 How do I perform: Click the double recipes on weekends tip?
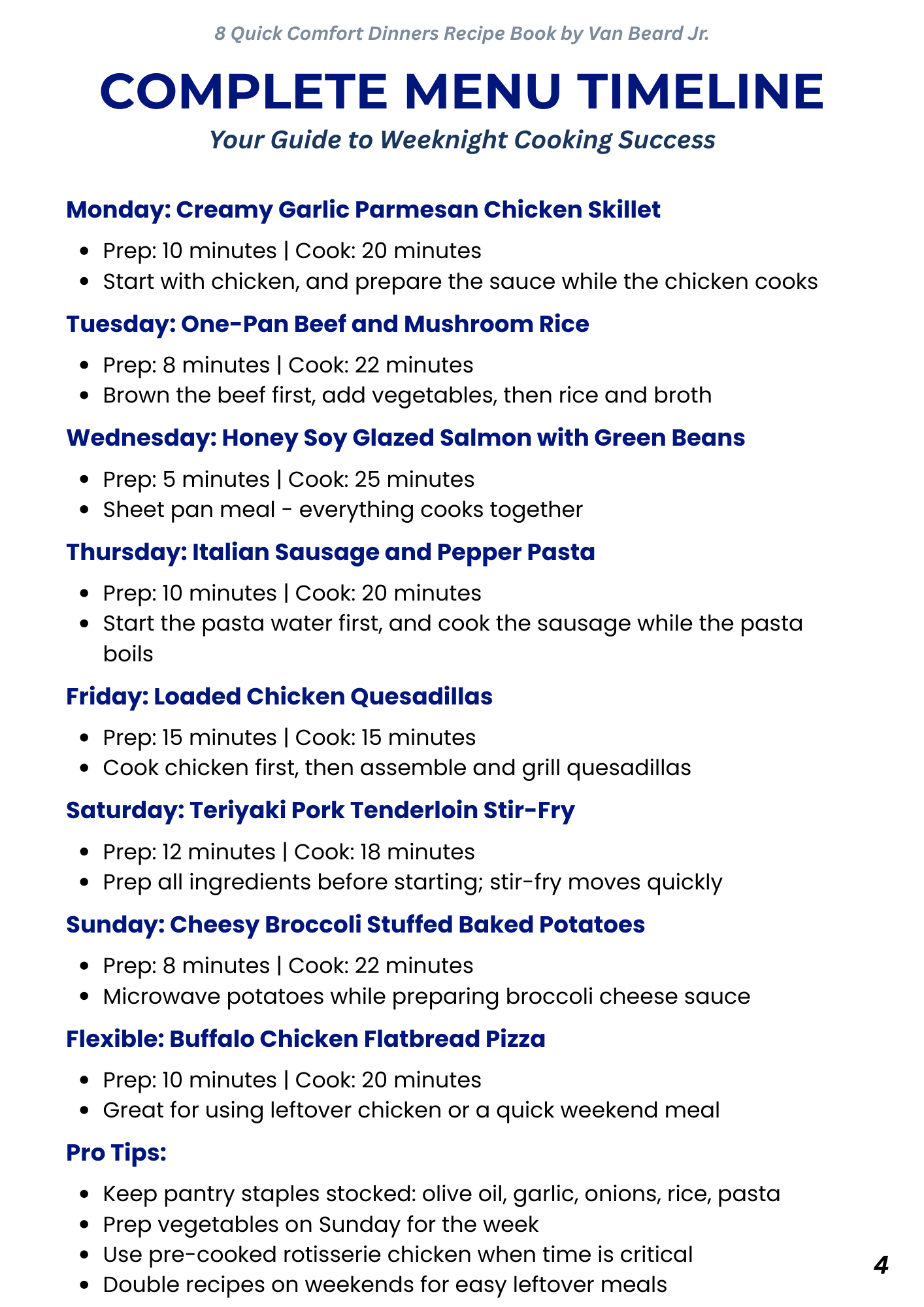pyautogui.click(x=385, y=1285)
